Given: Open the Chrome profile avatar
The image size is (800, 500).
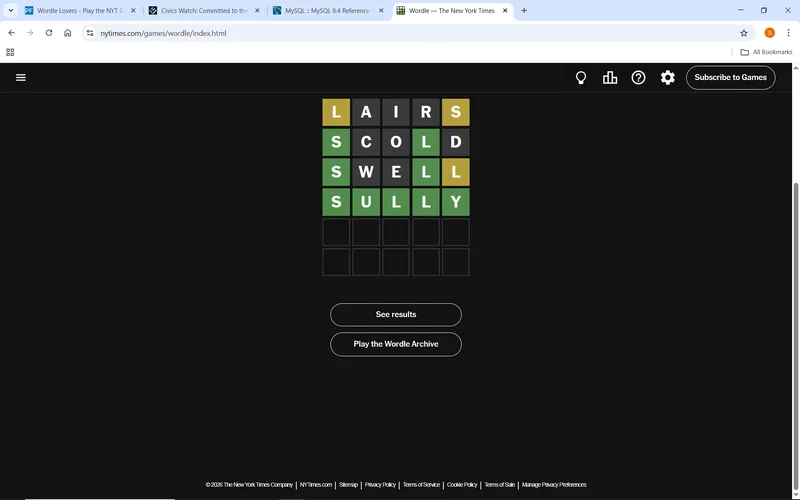Looking at the screenshot, I should pyautogui.click(x=769, y=33).
